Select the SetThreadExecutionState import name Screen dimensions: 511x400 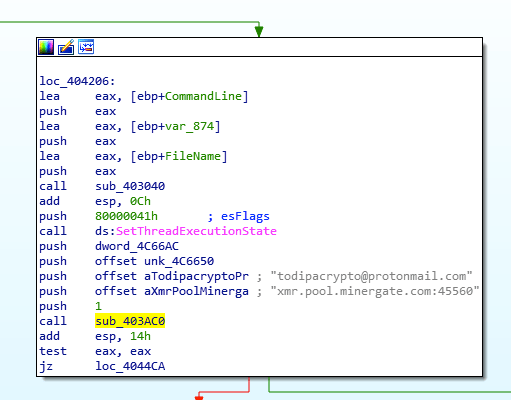pos(196,231)
